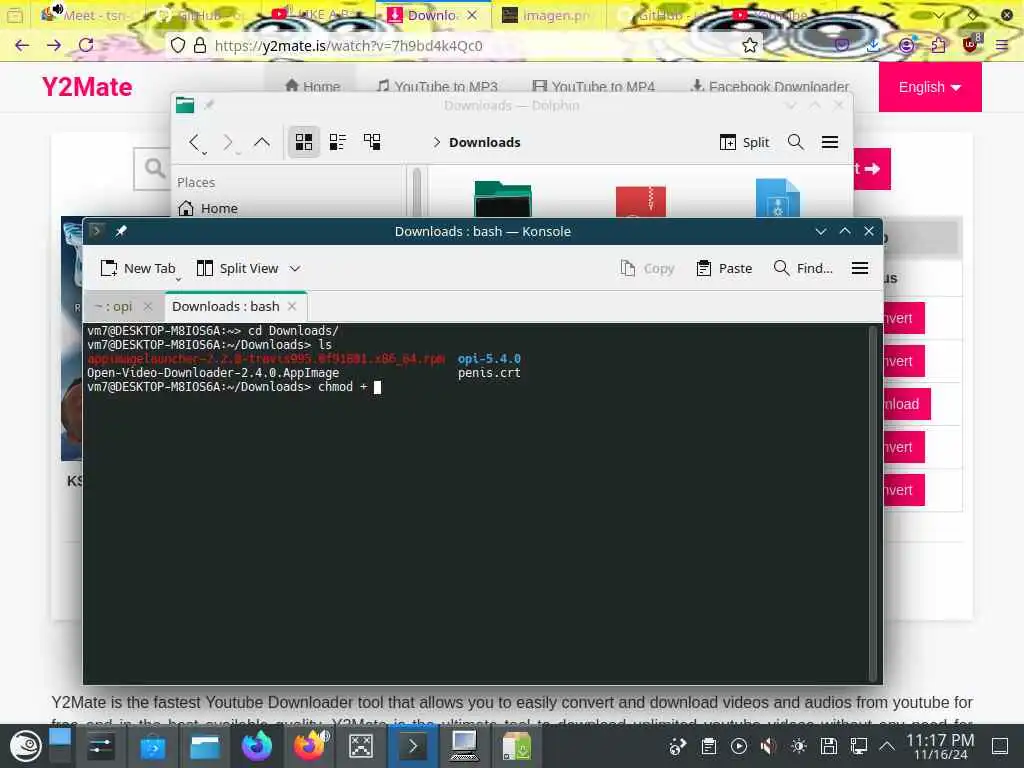Open openSUSE application launcher
This screenshot has width=1024, height=768.
point(25,746)
